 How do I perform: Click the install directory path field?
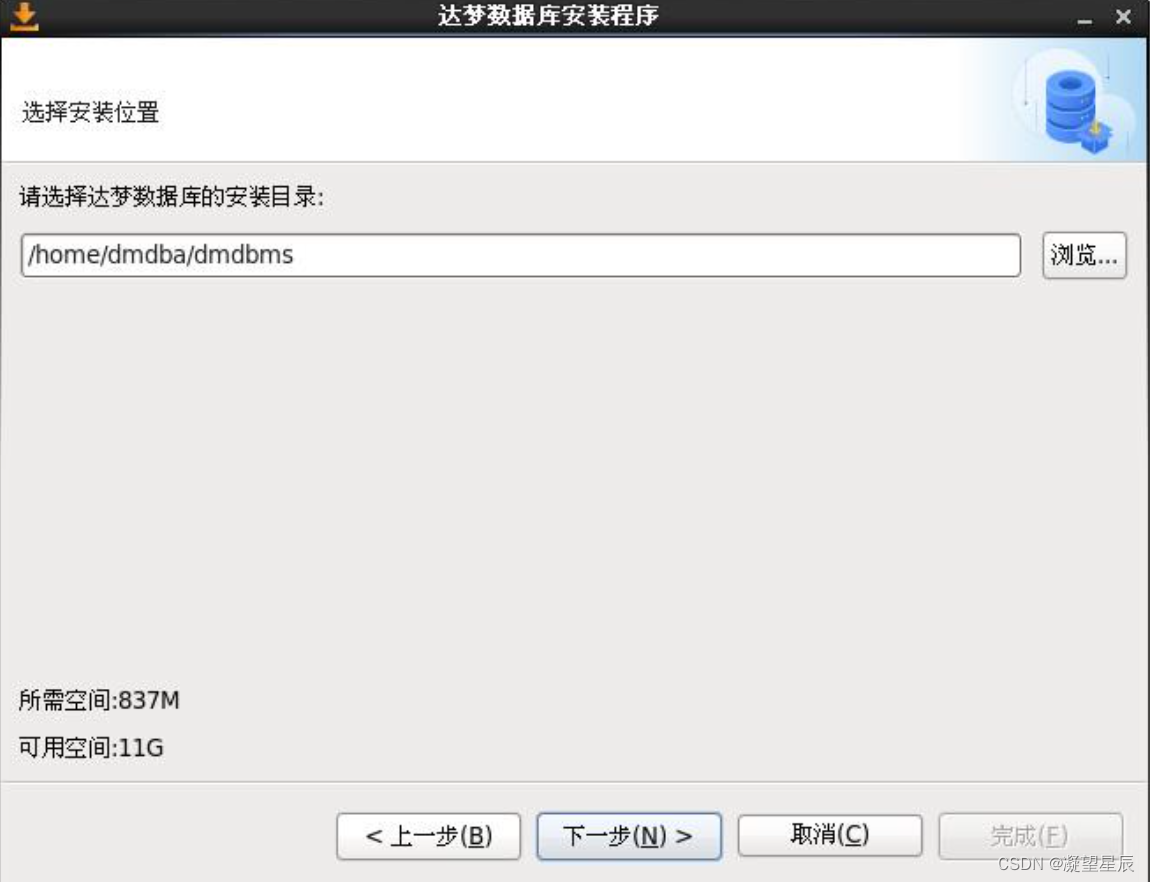(521, 255)
